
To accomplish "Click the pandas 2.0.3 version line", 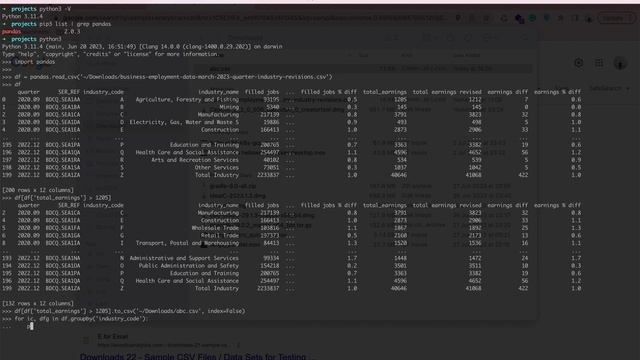I will click(41, 31).
